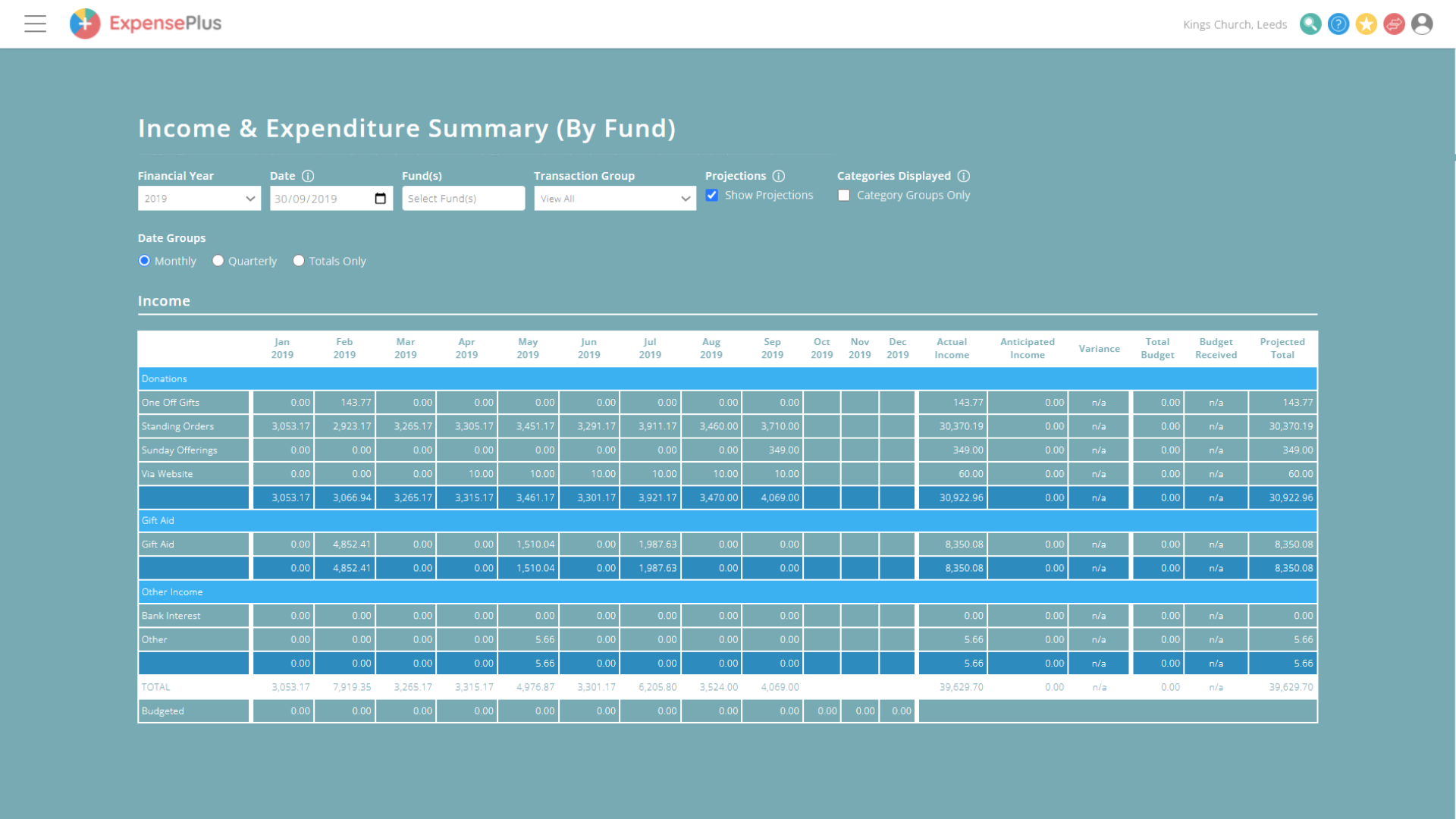1456x819 pixels.
Task: Open the blue help question icon
Action: pyautogui.click(x=1338, y=24)
